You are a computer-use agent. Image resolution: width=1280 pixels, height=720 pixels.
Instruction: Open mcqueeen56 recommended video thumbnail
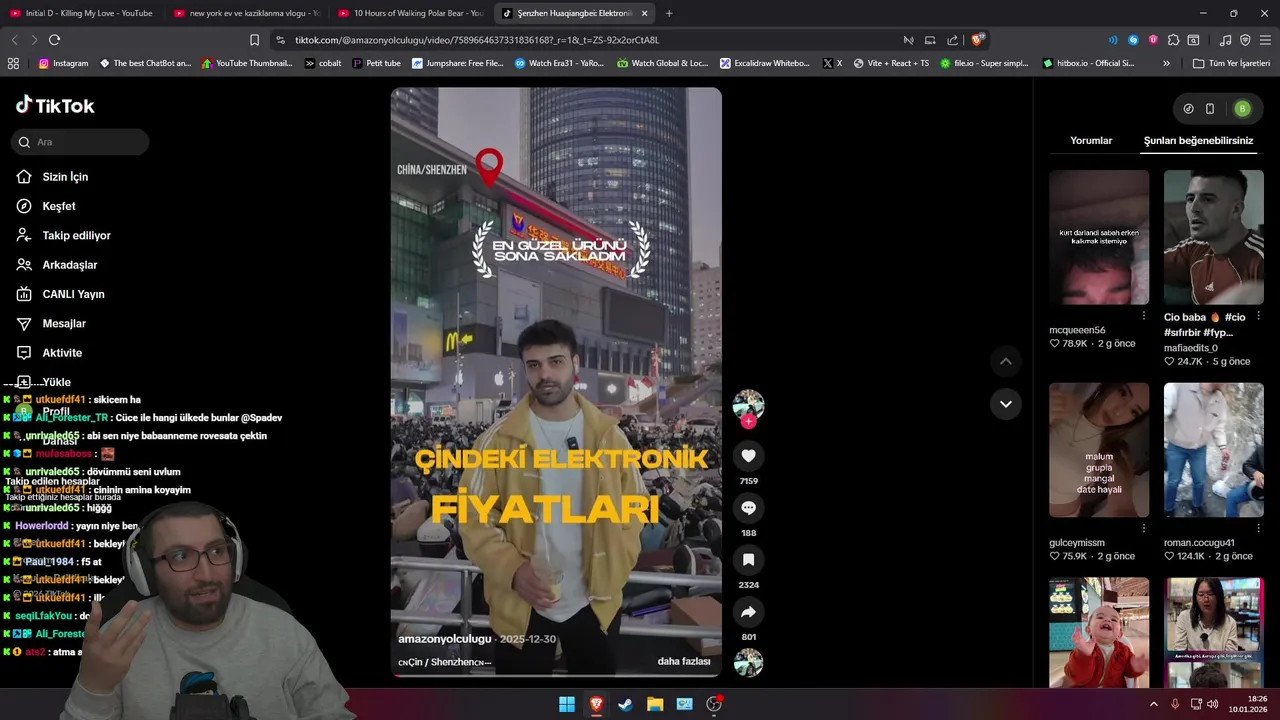1099,237
